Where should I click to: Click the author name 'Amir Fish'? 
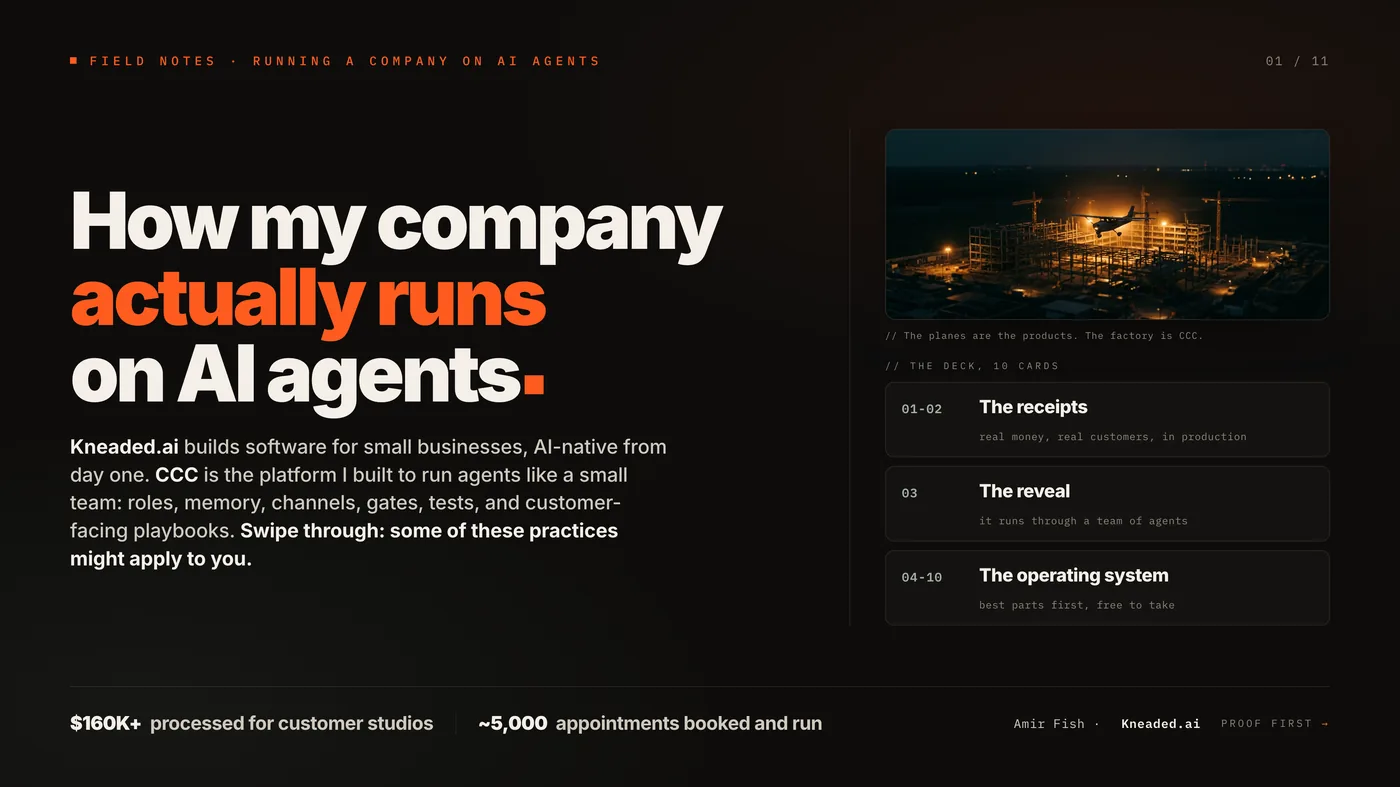(x=1049, y=723)
